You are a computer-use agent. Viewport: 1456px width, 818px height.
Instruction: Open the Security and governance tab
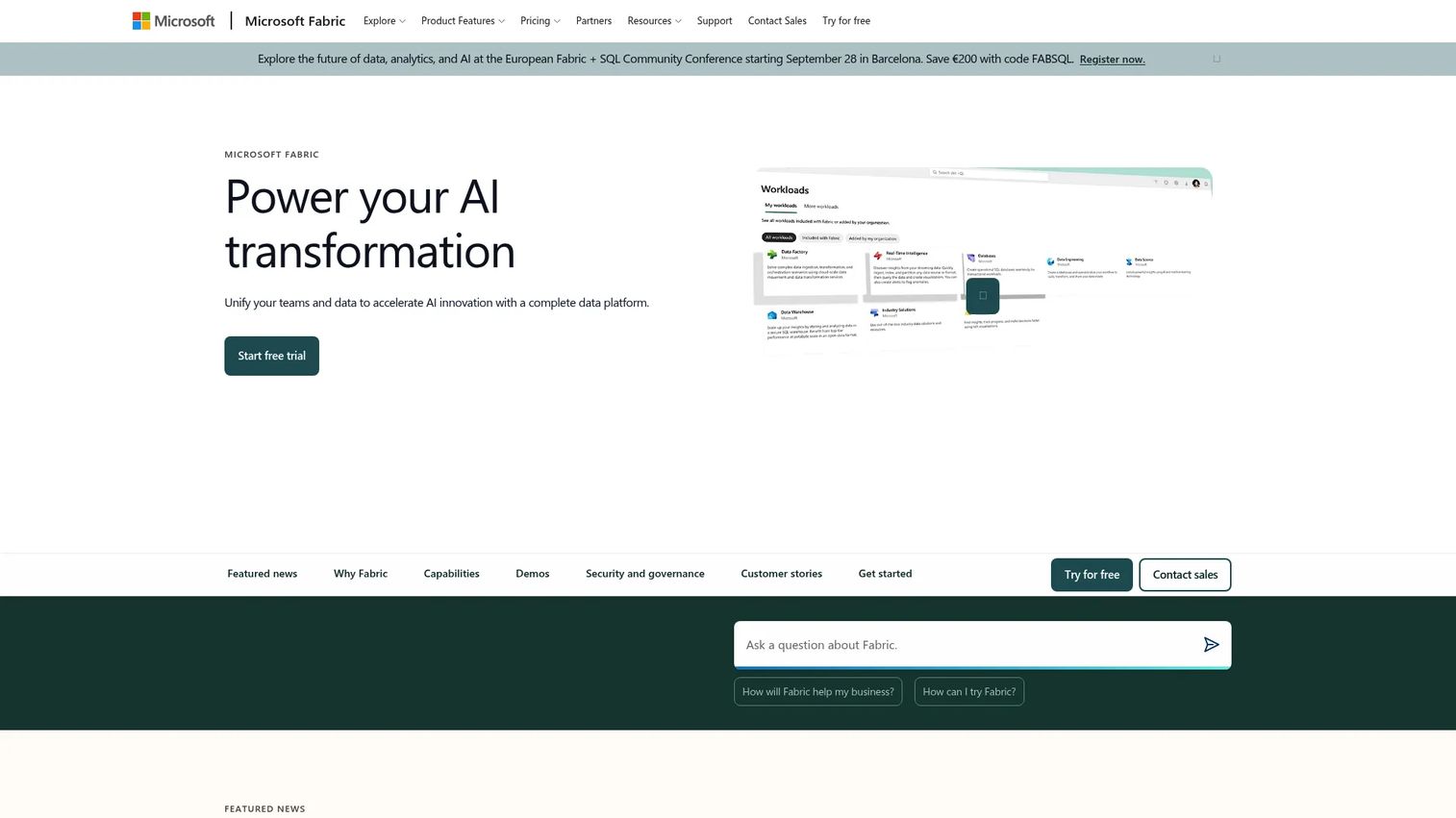point(645,574)
